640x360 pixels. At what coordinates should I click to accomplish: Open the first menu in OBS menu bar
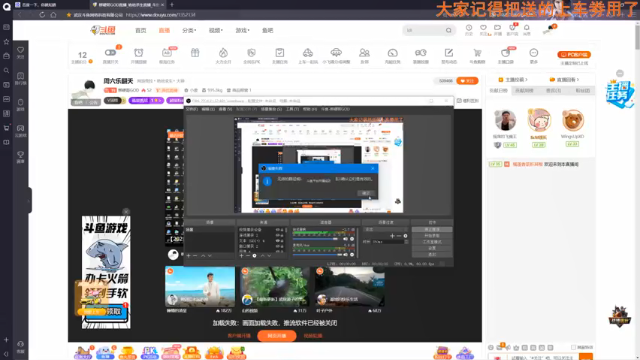[191, 109]
